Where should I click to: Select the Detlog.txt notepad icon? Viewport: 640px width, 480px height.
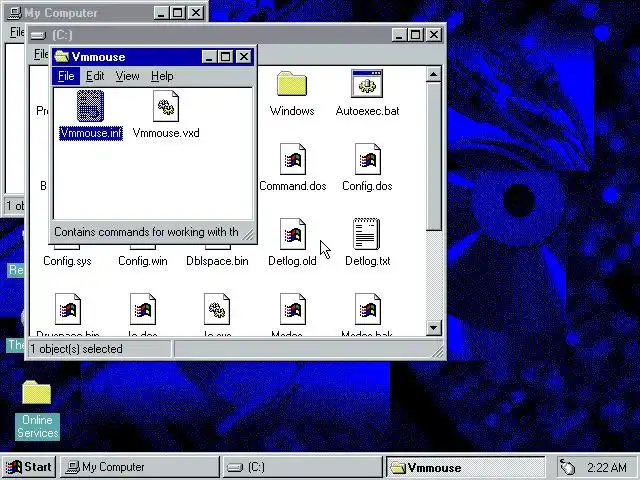[366, 234]
